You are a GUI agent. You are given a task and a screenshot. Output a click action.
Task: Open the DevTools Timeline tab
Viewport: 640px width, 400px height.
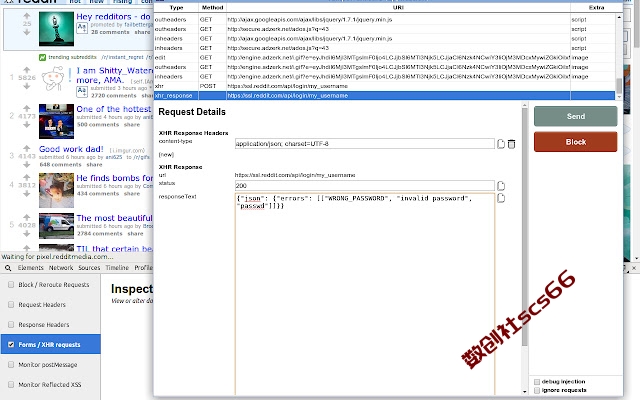click(x=117, y=268)
